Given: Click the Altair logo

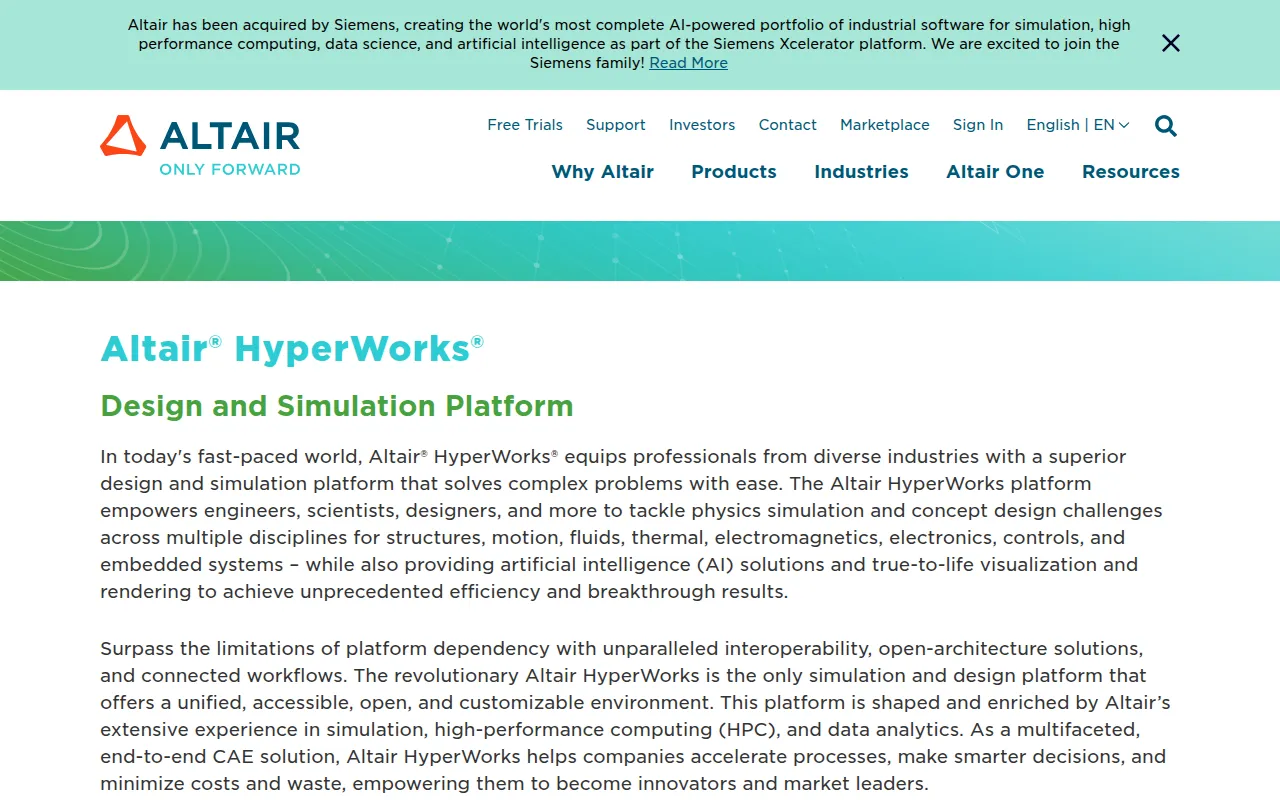Looking at the screenshot, I should (200, 145).
